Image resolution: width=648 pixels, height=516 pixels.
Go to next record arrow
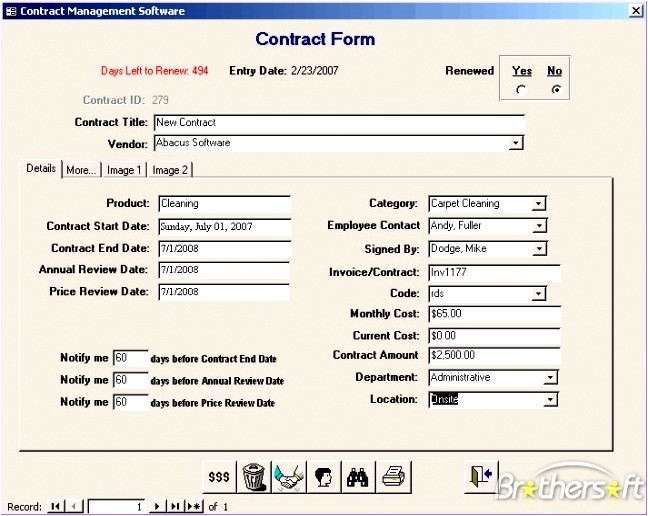(157, 506)
